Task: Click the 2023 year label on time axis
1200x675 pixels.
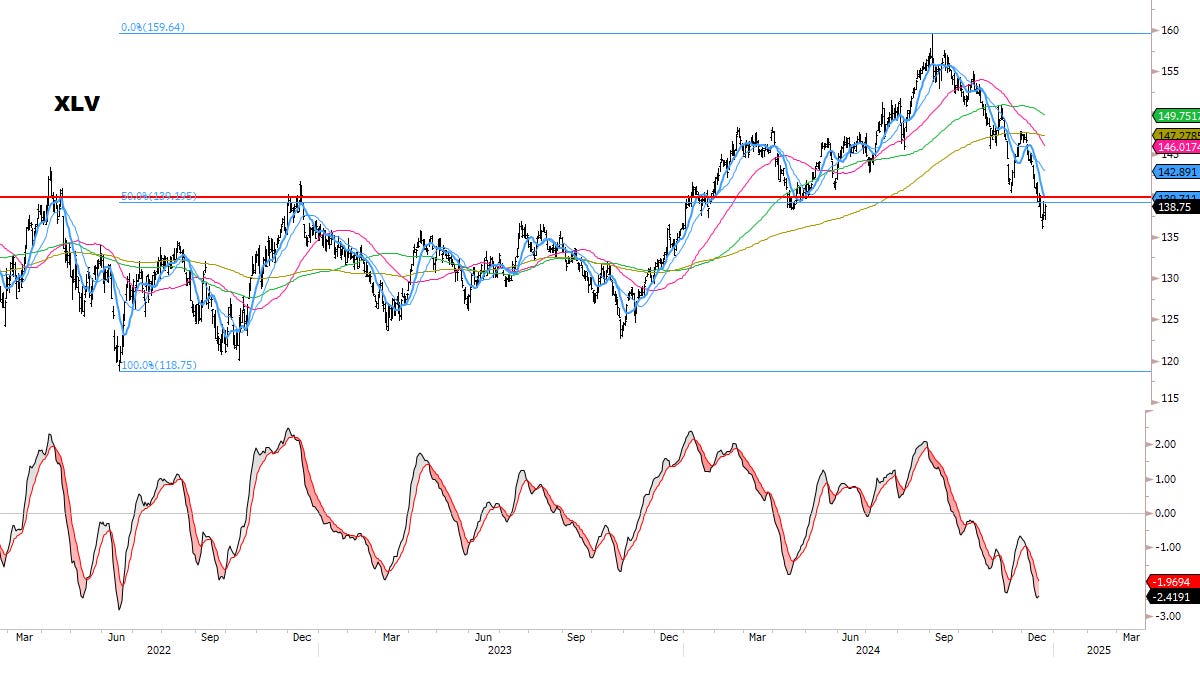Action: (x=499, y=650)
